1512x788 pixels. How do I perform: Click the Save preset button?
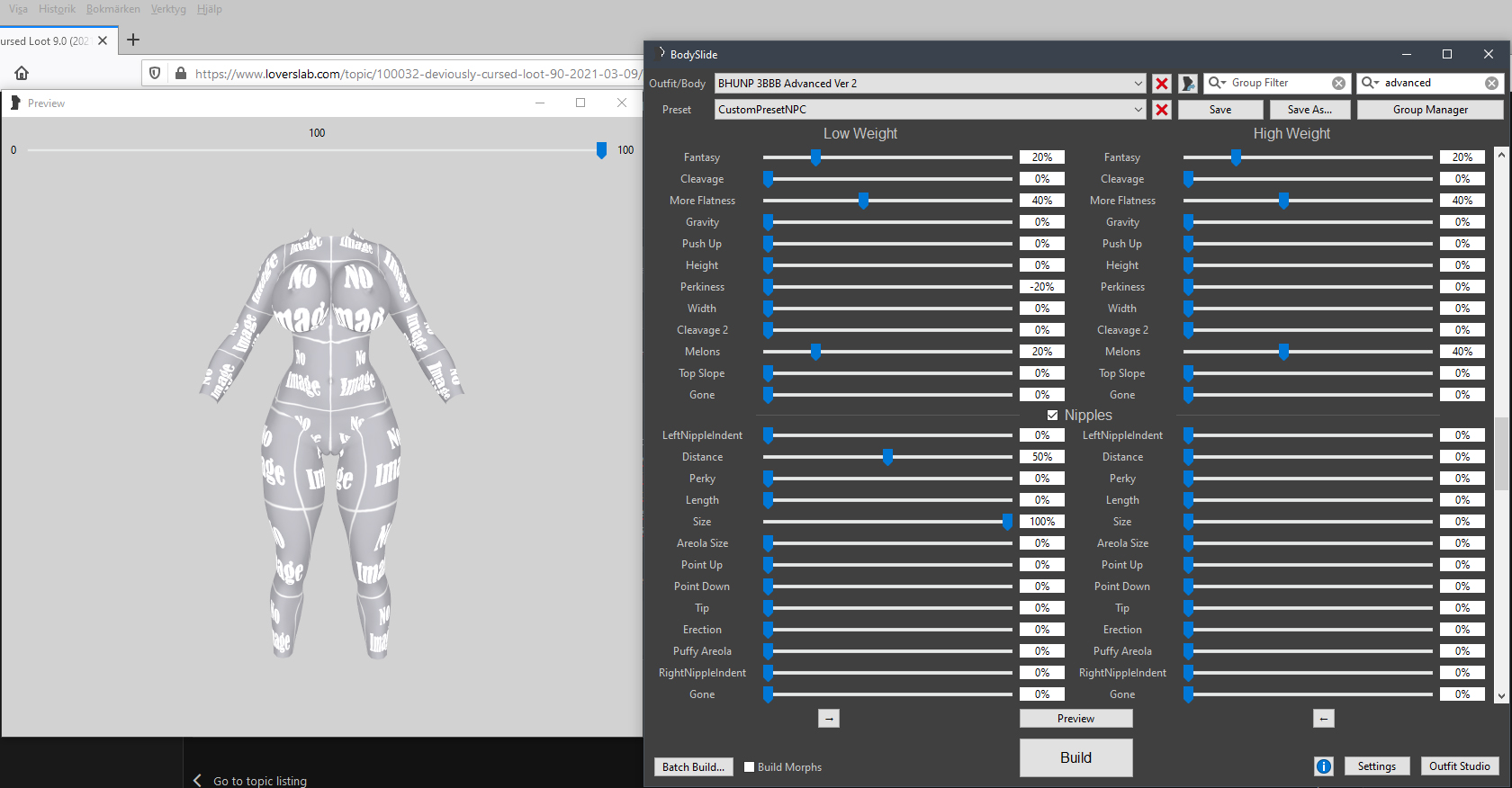click(1220, 110)
